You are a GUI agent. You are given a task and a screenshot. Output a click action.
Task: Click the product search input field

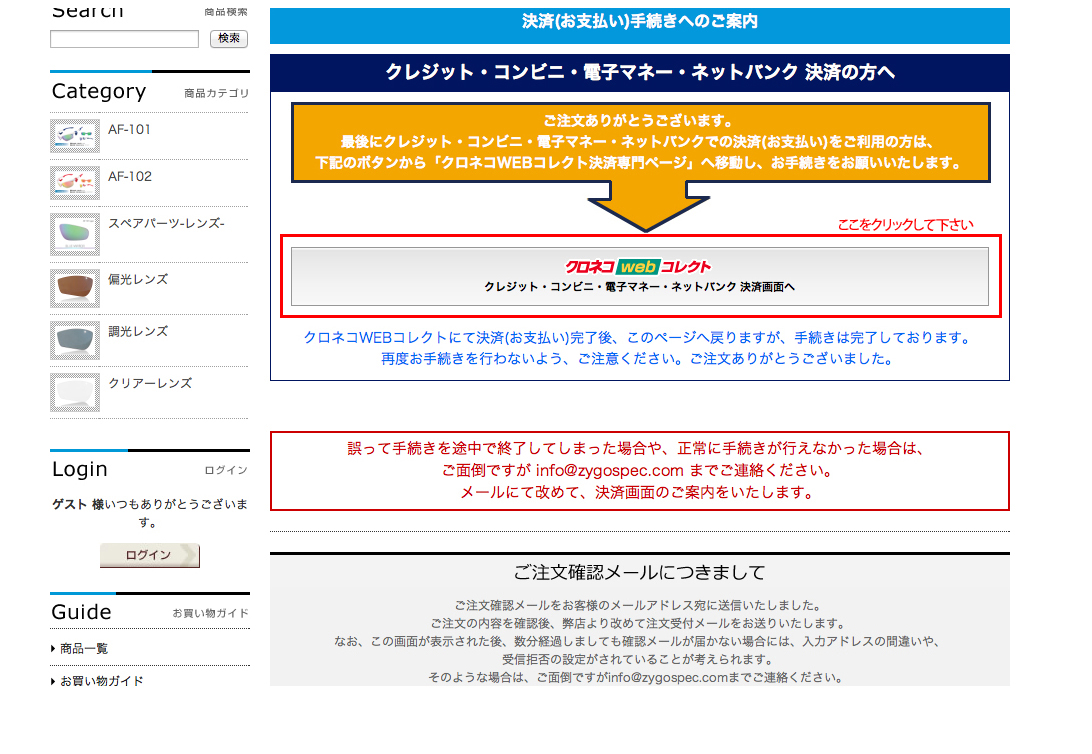125,39
